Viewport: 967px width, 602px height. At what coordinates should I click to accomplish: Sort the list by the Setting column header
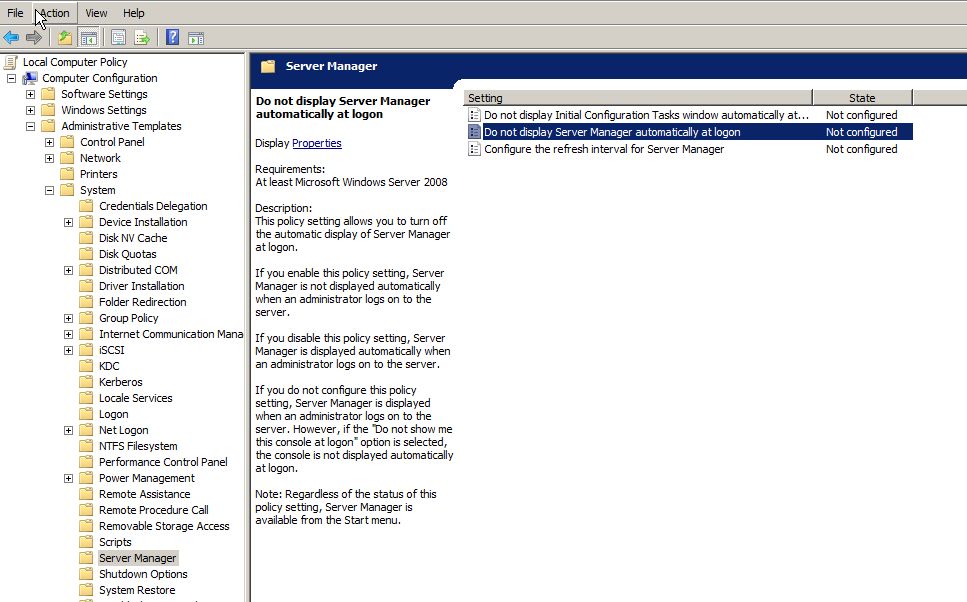[638, 98]
